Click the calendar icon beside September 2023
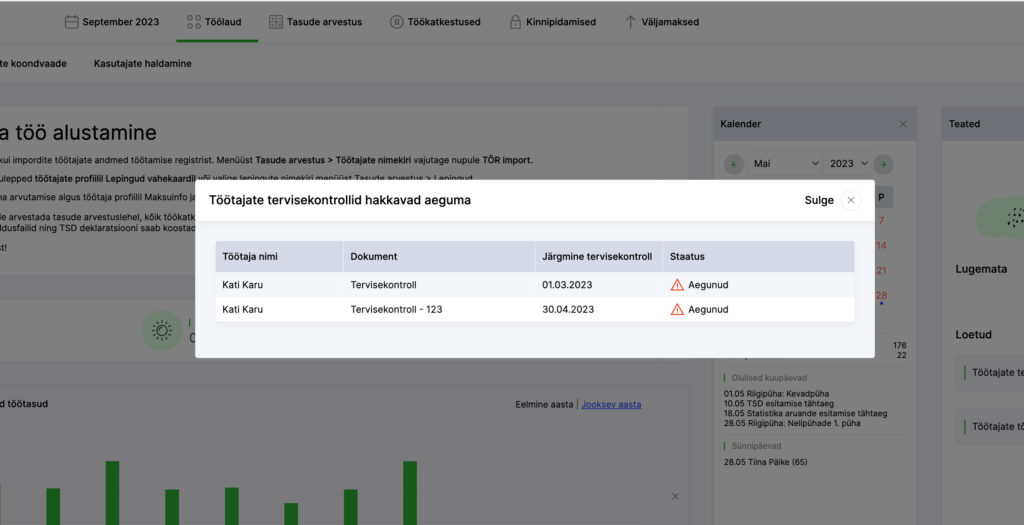The width and height of the screenshot is (1024, 525). [71, 22]
